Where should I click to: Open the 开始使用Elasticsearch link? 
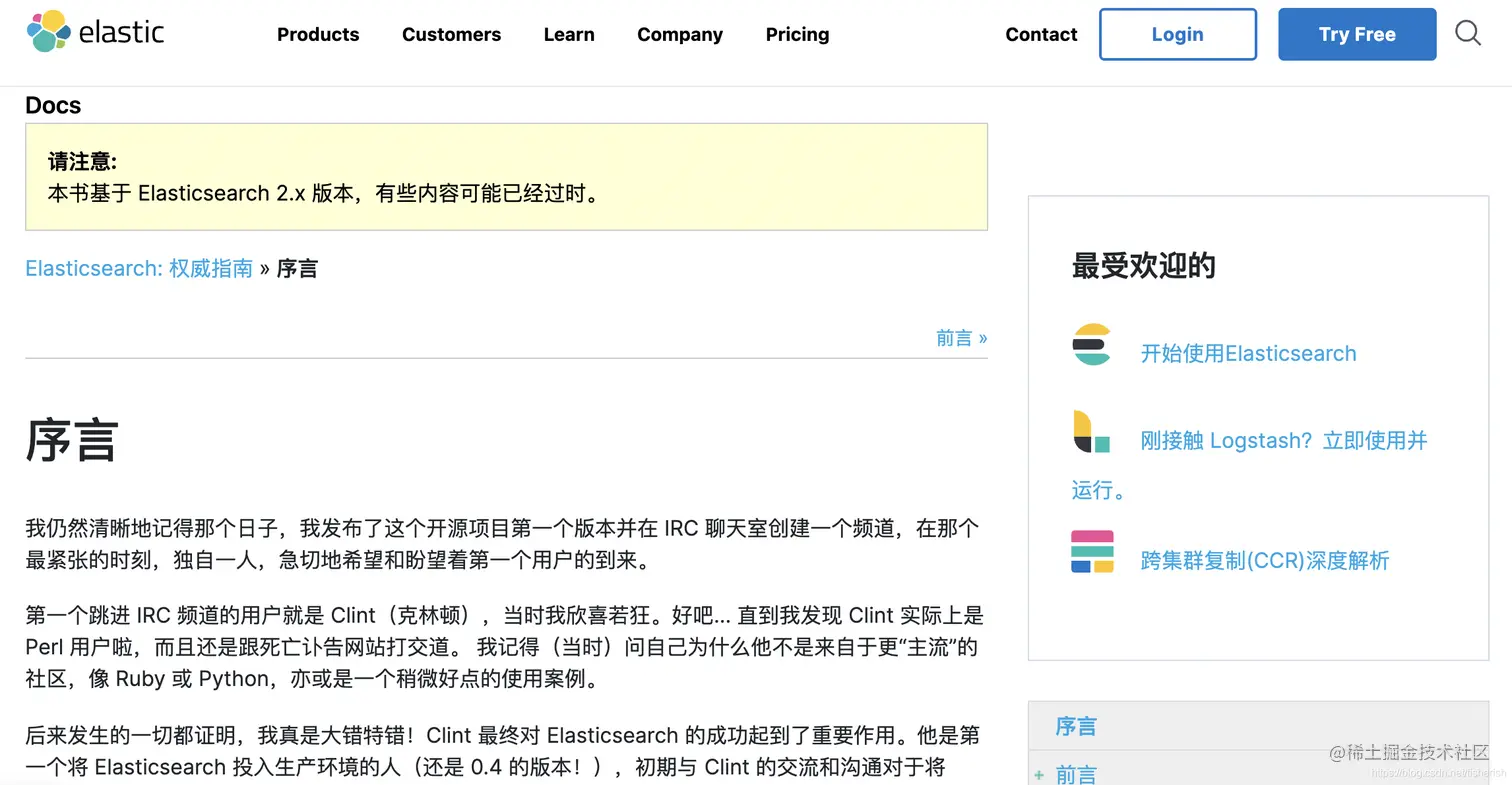click(x=1248, y=353)
